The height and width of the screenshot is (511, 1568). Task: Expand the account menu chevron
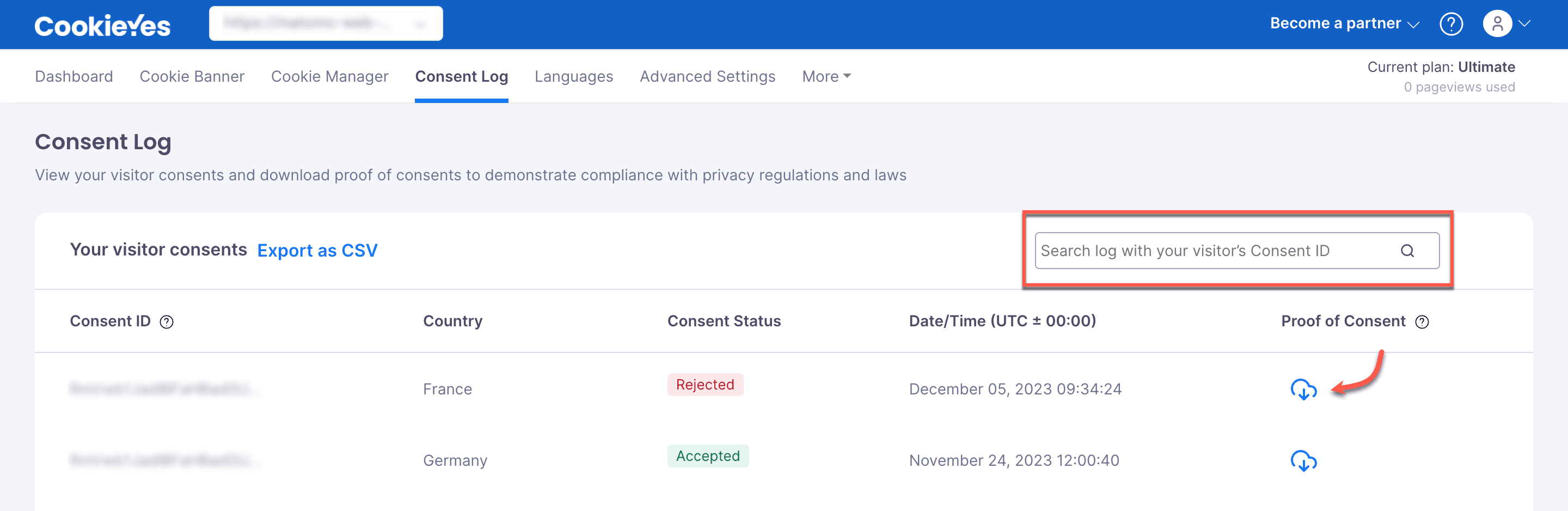[x=1524, y=25]
